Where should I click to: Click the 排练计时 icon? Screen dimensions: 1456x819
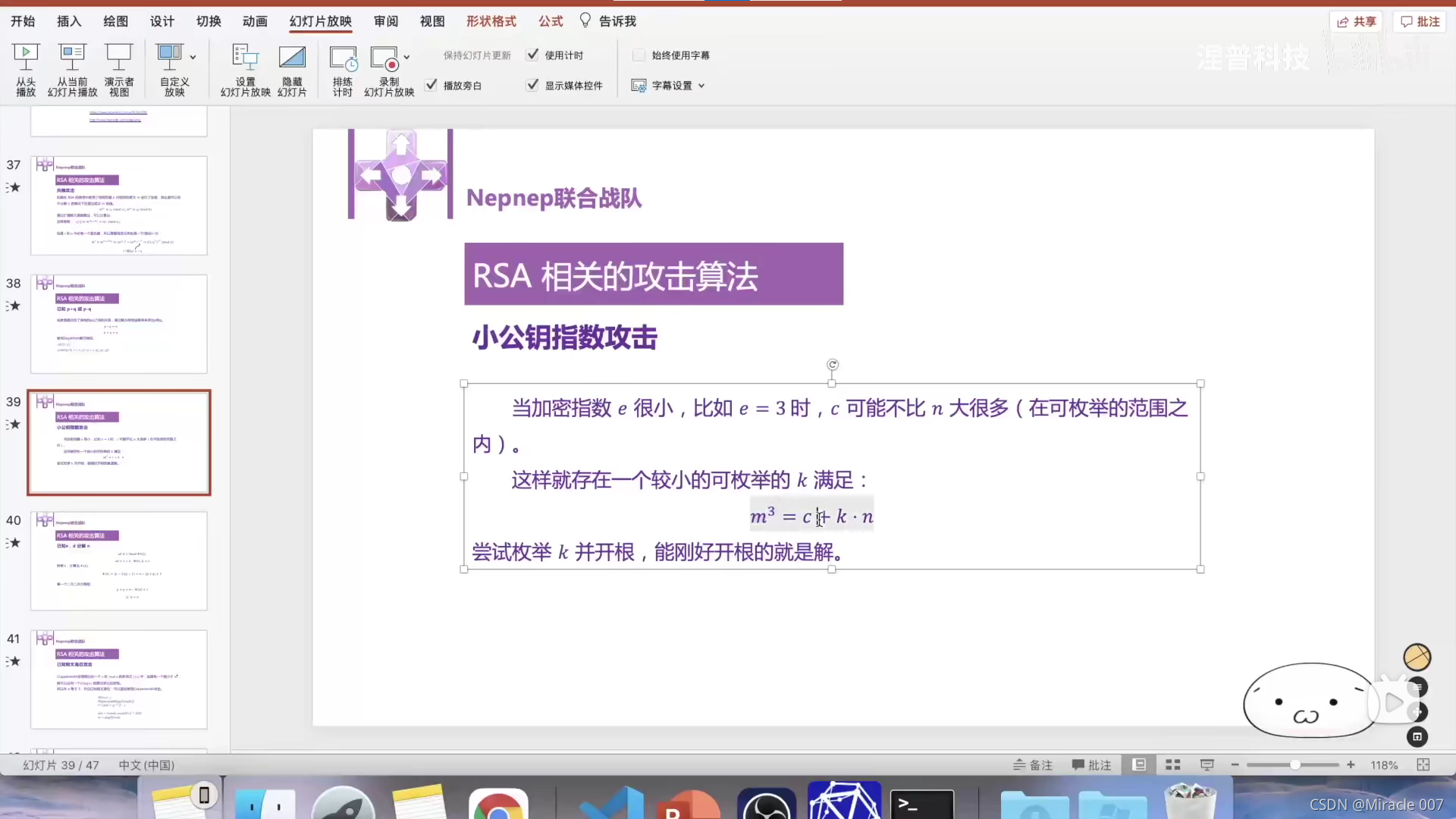coord(343,69)
